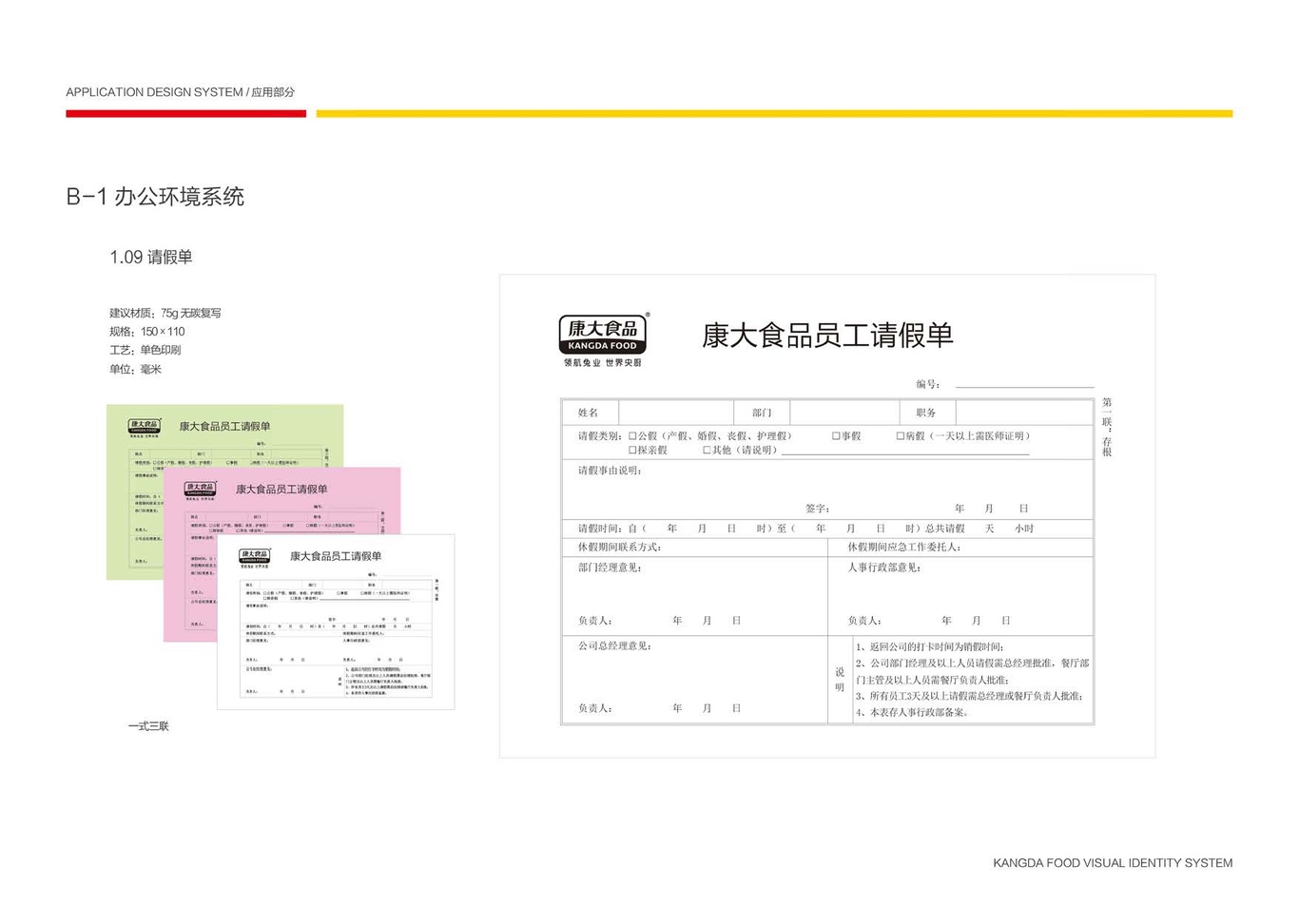1299x924 pixels.
Task: Click the 说明 column label
Action: 840,680
